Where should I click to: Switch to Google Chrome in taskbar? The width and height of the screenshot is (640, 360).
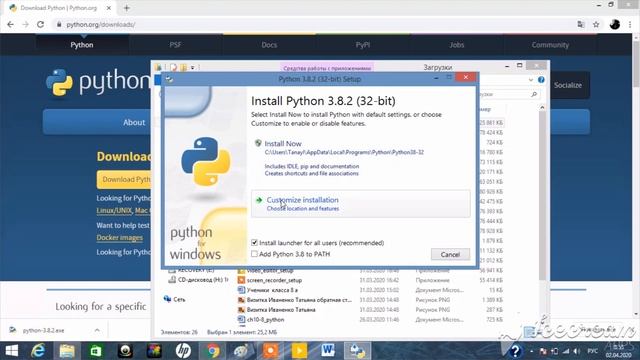(x=212, y=351)
